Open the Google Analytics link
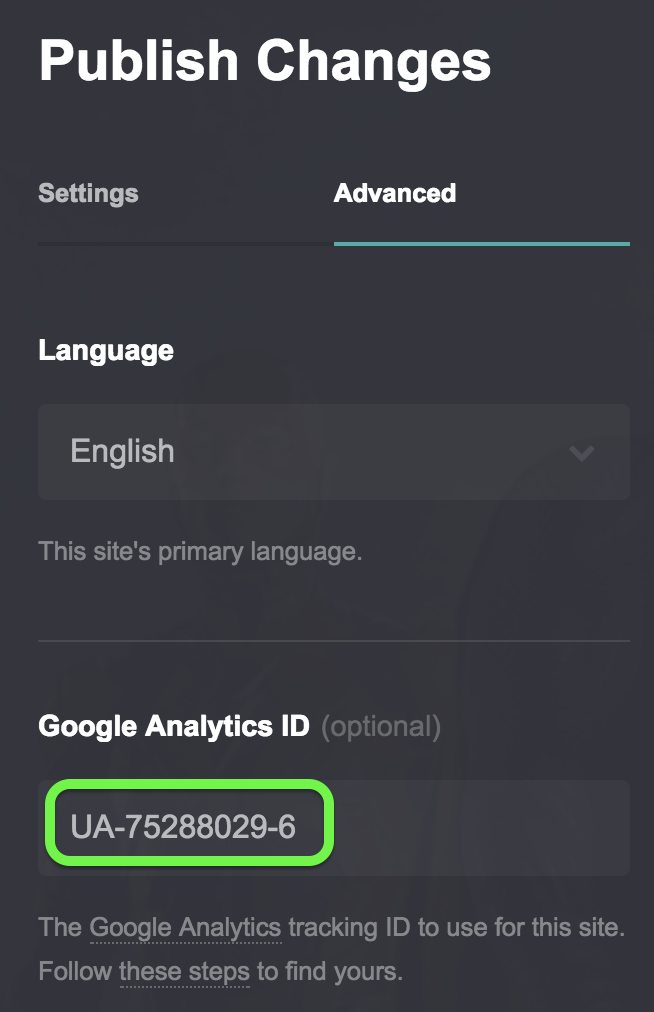654x1012 pixels. tap(186, 928)
